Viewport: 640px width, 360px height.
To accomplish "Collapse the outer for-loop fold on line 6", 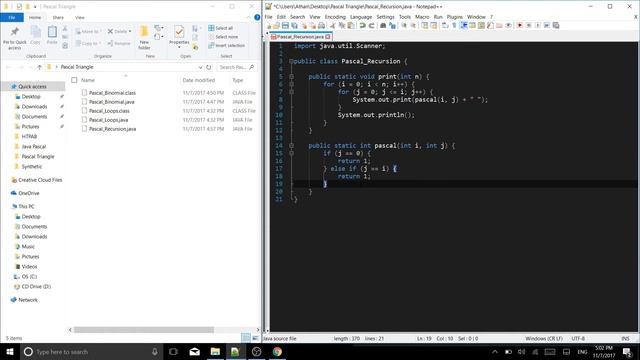I will 291,84.
